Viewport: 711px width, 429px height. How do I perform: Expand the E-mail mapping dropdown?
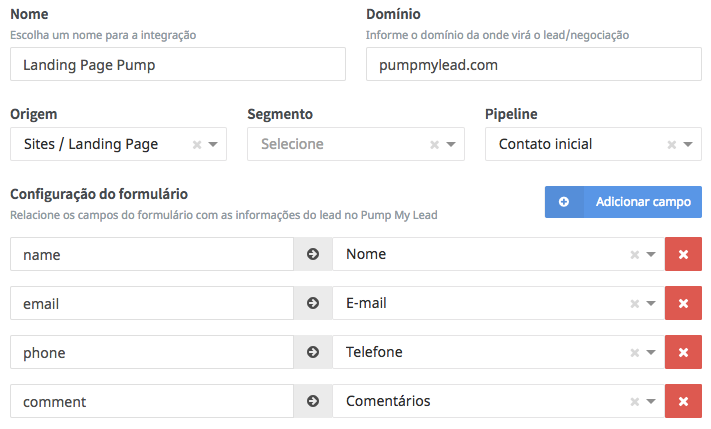click(x=651, y=303)
